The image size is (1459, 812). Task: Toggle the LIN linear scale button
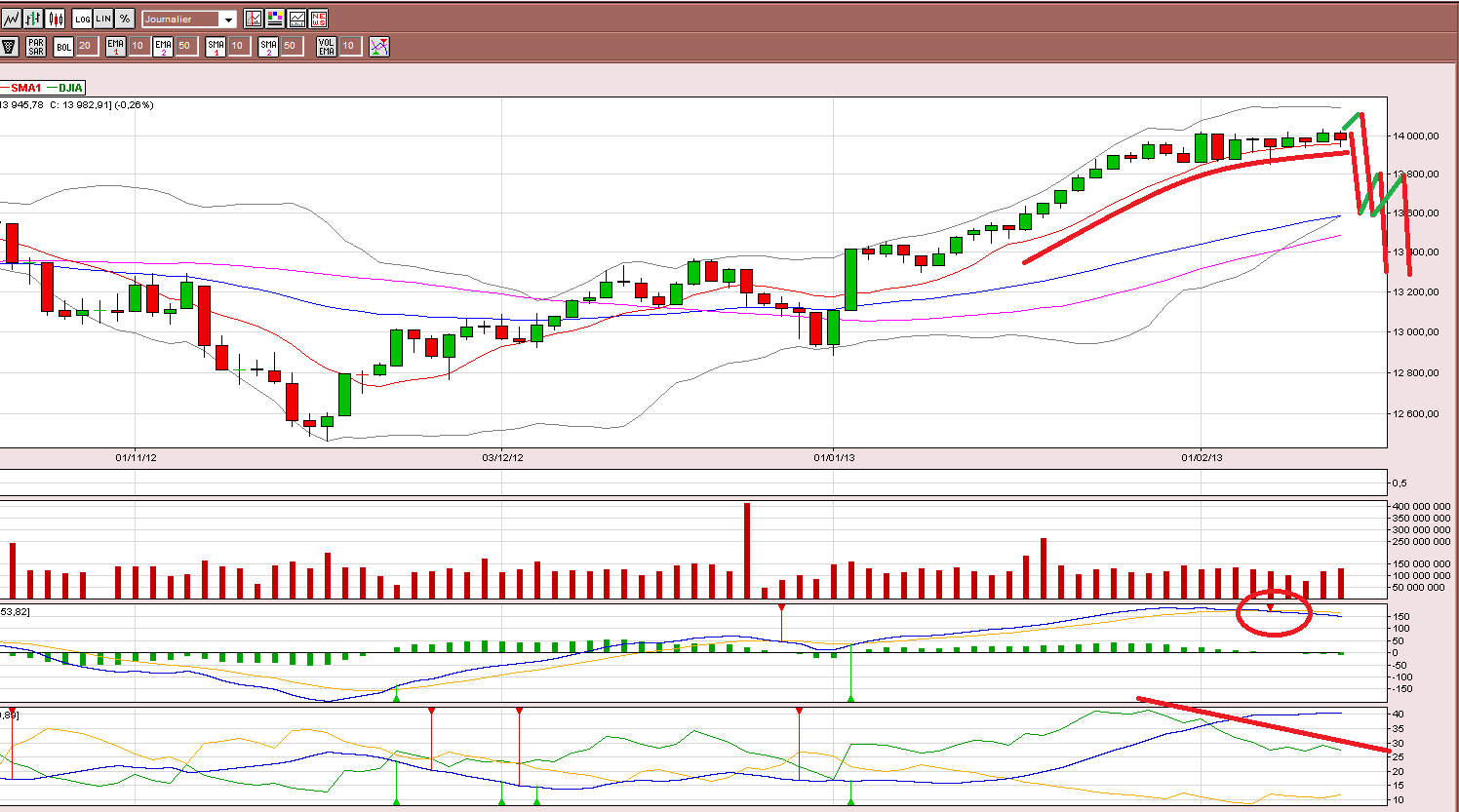(x=103, y=19)
